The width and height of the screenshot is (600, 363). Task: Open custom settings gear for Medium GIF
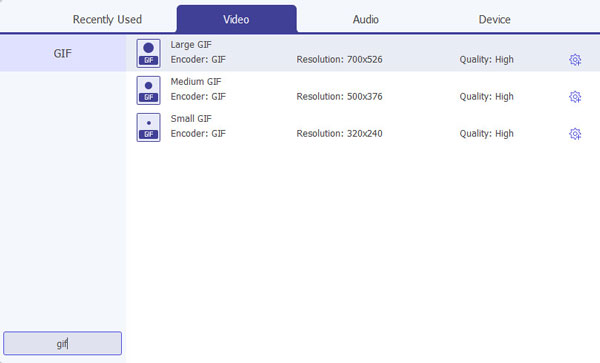pyautogui.click(x=575, y=97)
